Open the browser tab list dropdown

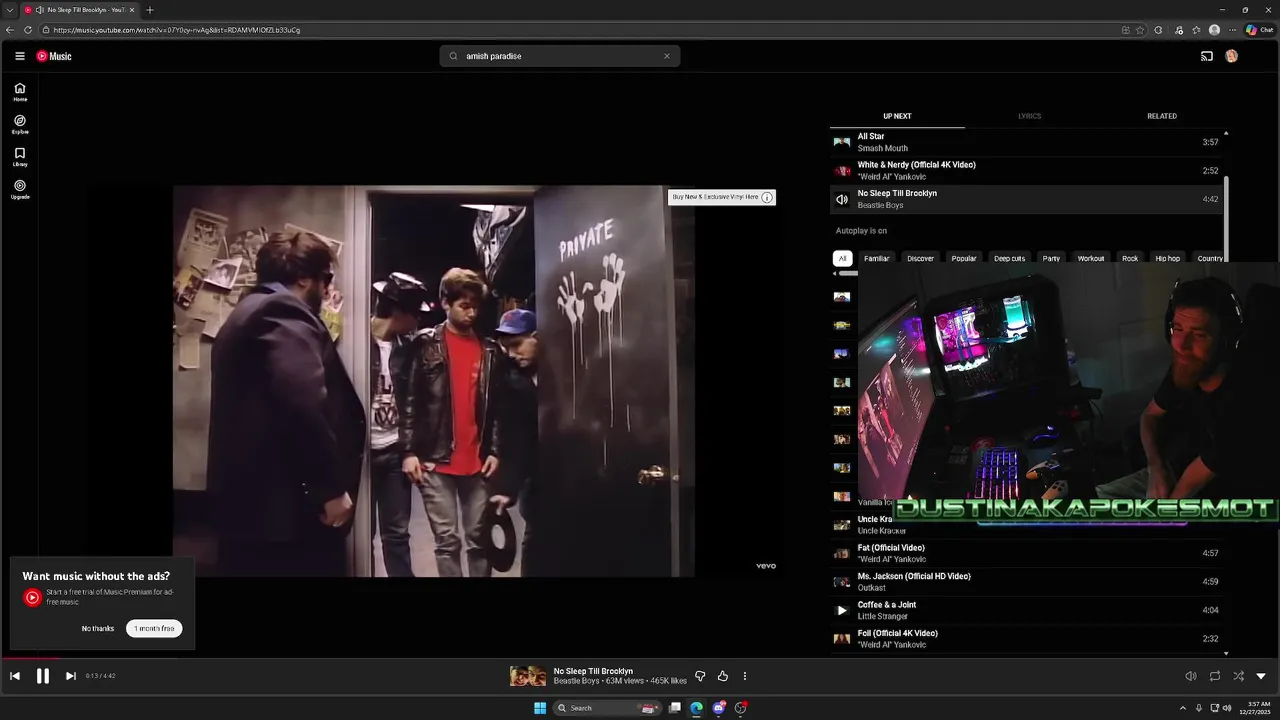point(10,10)
